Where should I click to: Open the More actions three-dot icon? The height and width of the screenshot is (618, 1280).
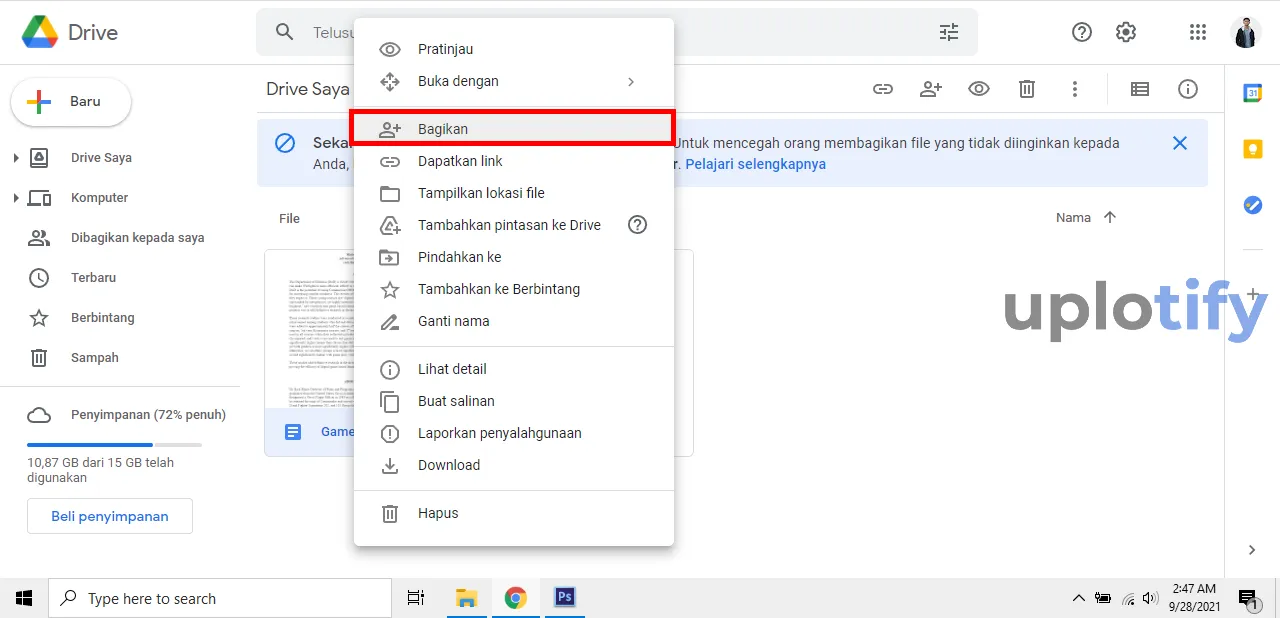1075,89
